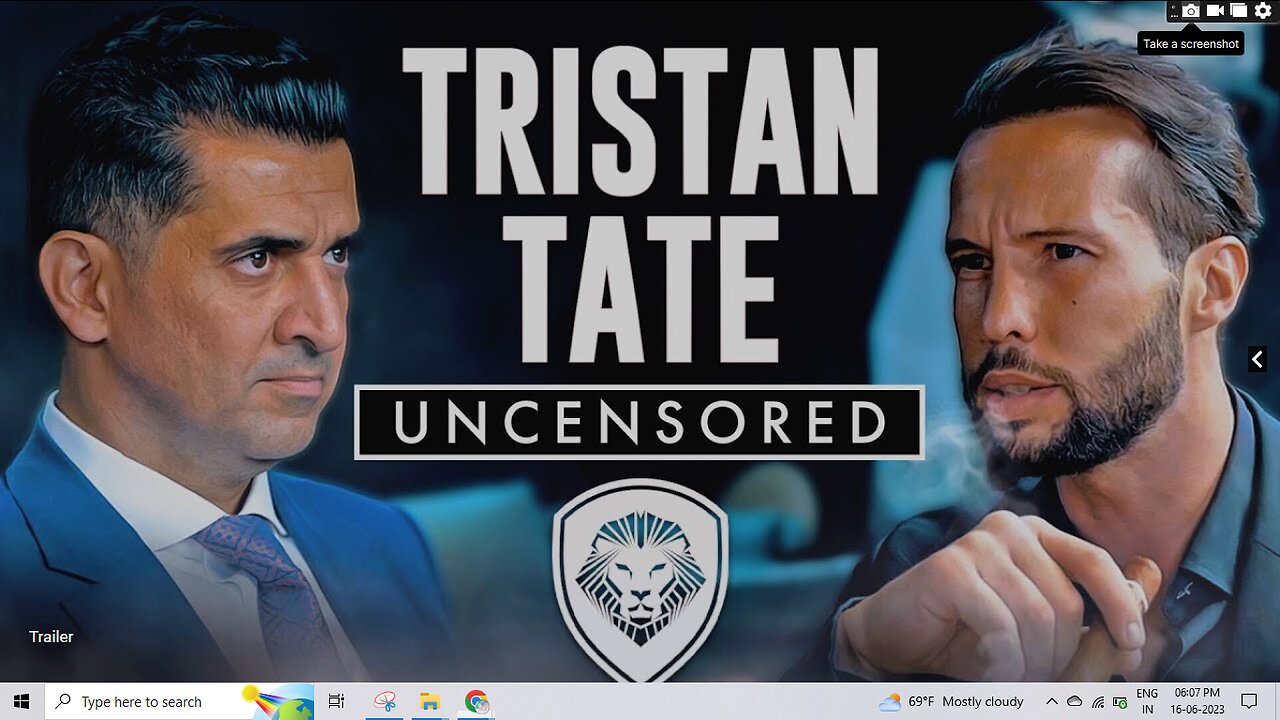The width and height of the screenshot is (1280, 720).
Task: Open the notifications action center
Action: coord(1249,701)
